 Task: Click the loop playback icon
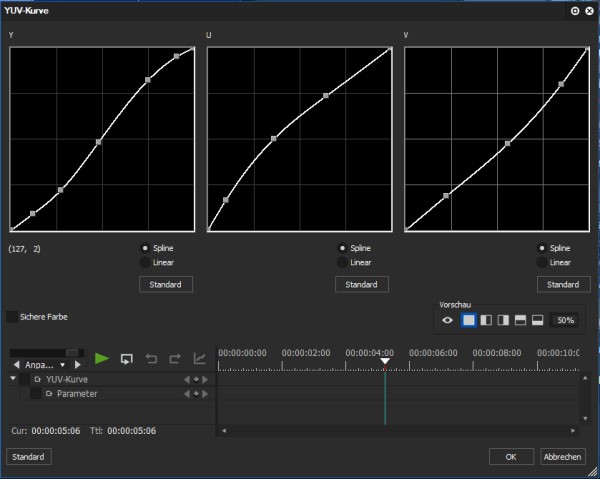[127, 359]
